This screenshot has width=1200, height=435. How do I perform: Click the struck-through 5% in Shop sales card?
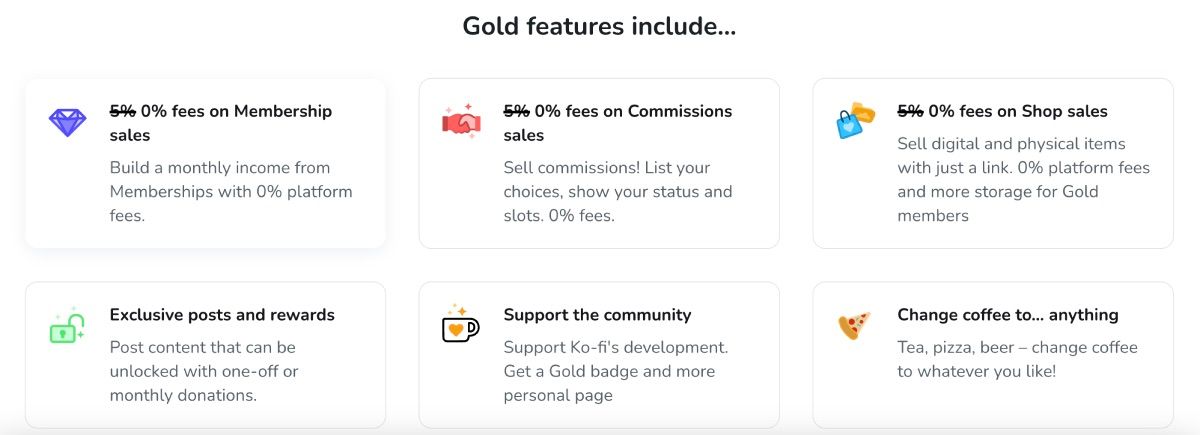(x=910, y=111)
